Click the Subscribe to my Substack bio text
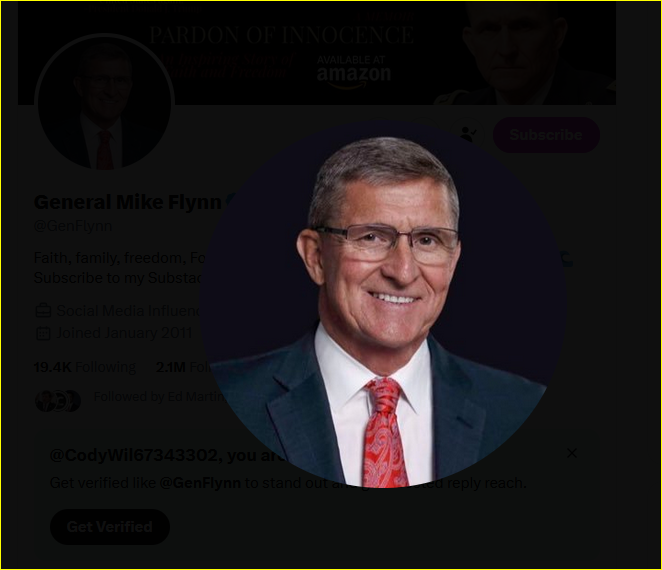Viewport: 662px width, 570px height. tap(118, 278)
